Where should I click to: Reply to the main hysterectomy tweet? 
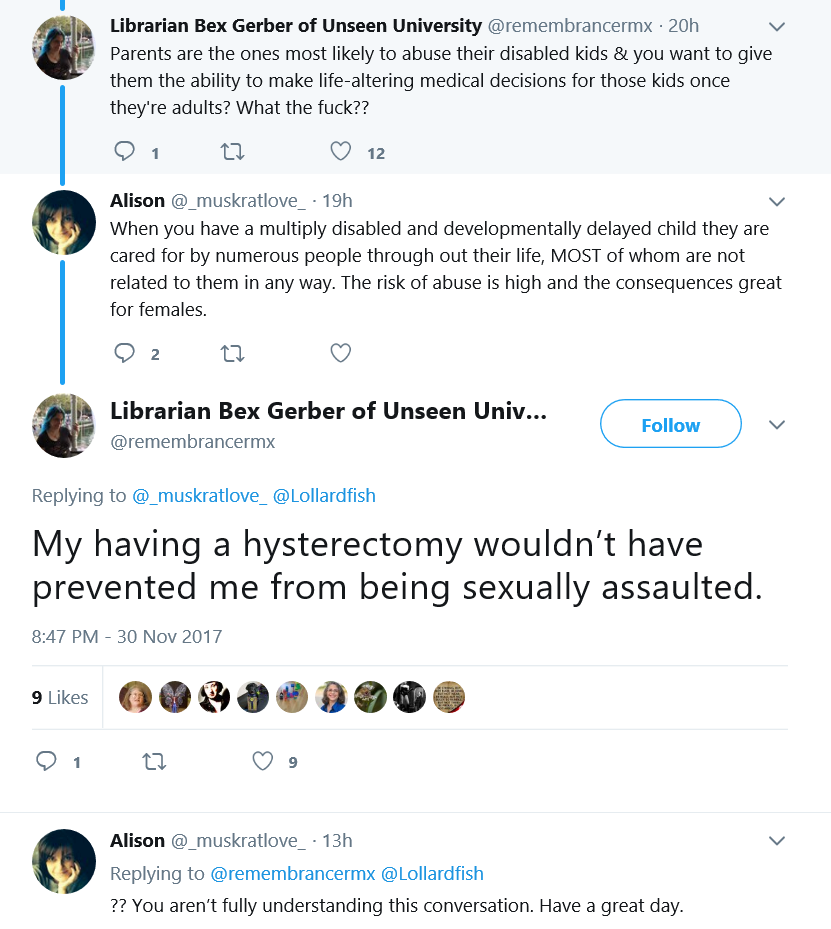pyautogui.click(x=46, y=761)
